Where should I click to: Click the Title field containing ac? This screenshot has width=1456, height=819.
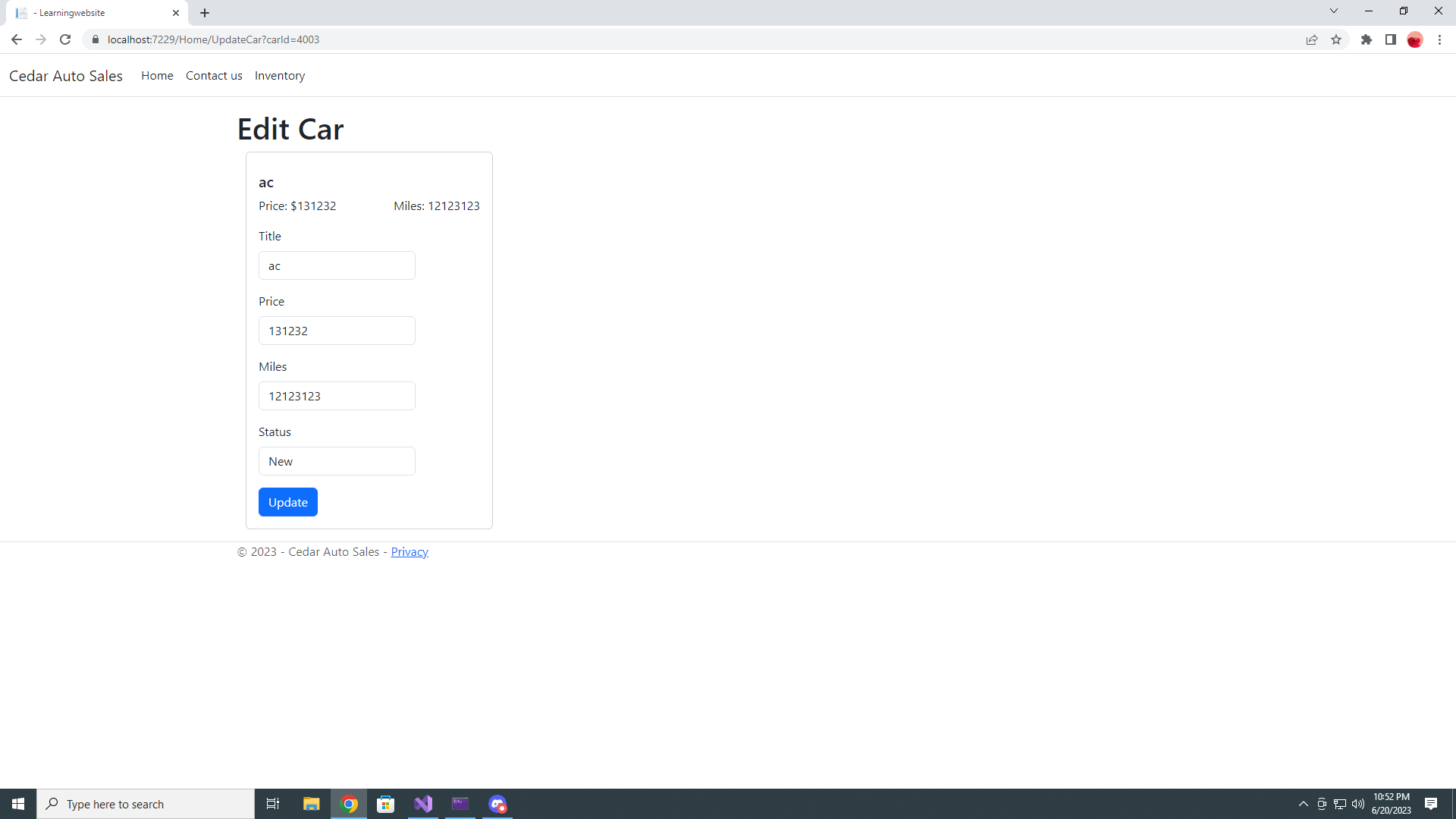[x=337, y=265]
